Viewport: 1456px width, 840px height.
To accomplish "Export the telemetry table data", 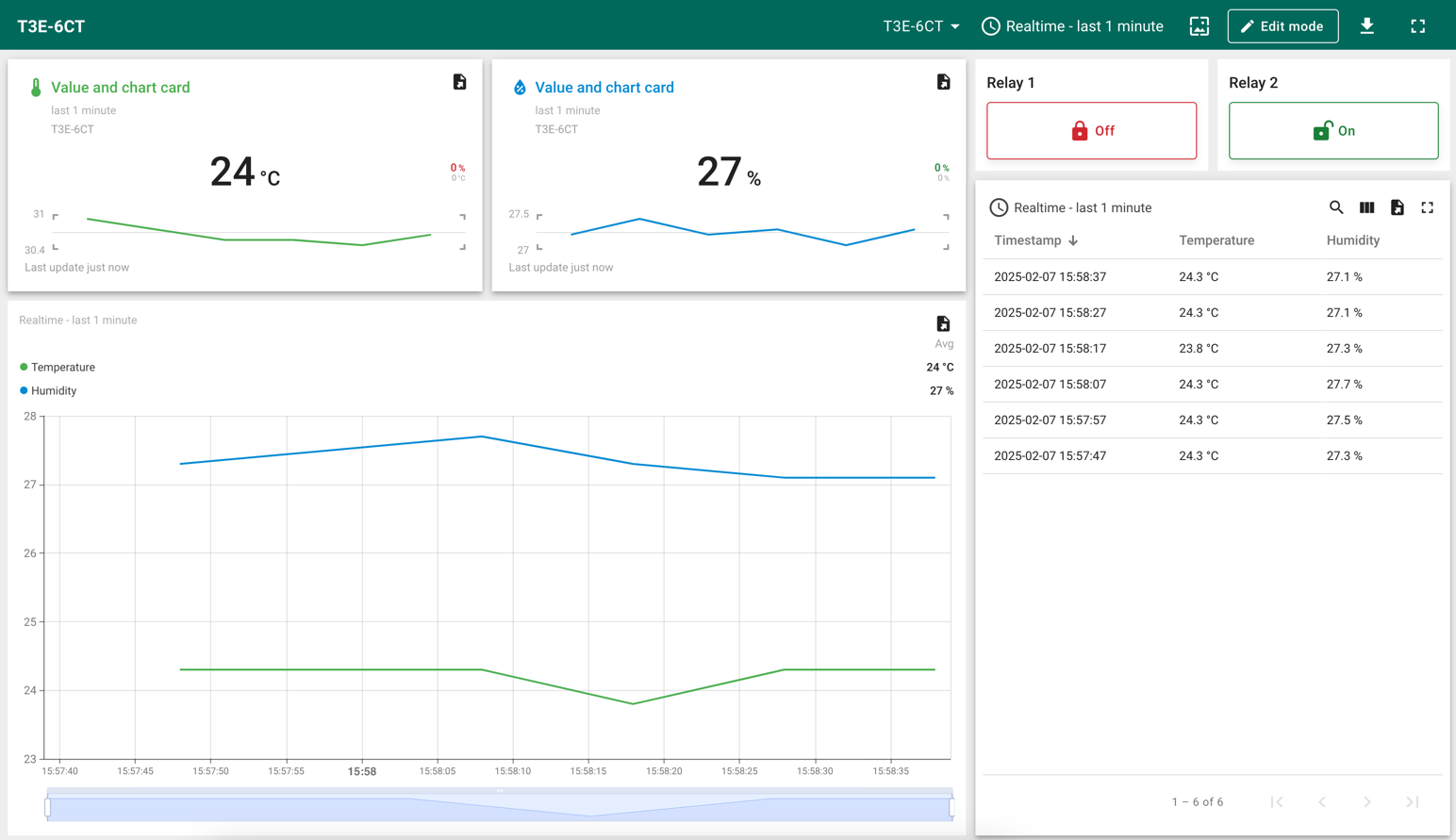I will click(1397, 207).
